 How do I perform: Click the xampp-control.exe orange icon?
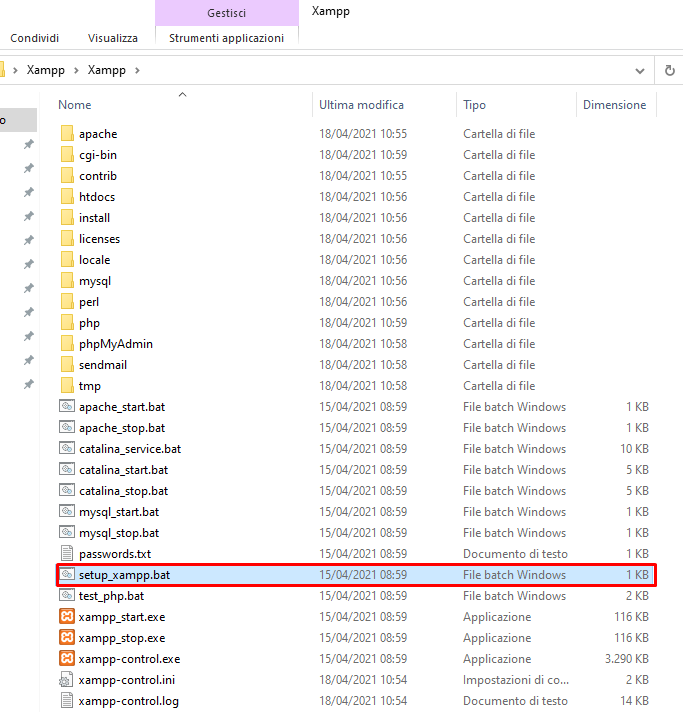67,658
